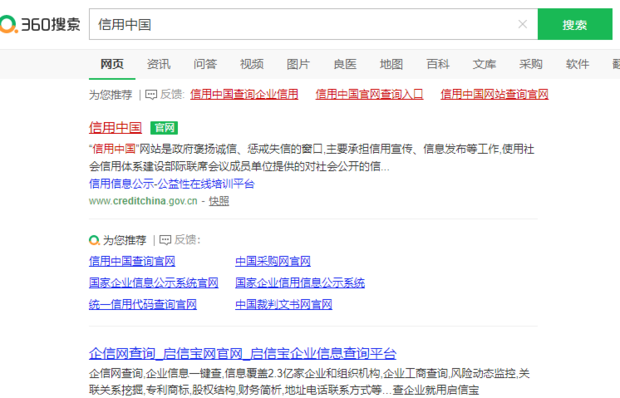Open related search 国家企业信息公示系统官网
The width and height of the screenshot is (620, 398).
point(153,283)
